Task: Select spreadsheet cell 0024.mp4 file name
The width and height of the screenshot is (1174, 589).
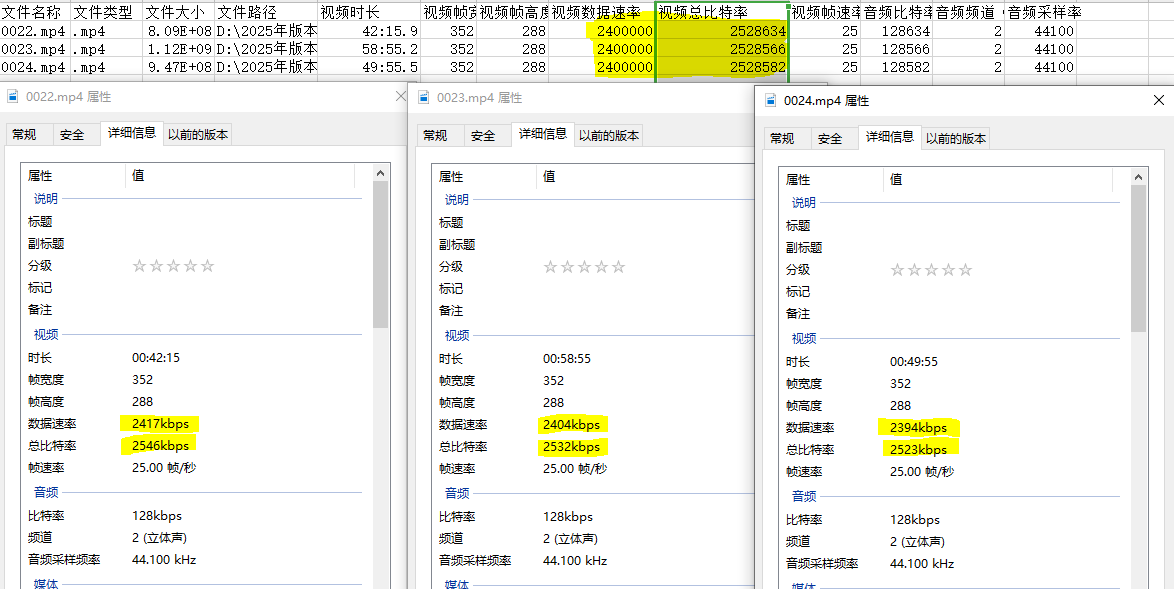Action: (36, 67)
